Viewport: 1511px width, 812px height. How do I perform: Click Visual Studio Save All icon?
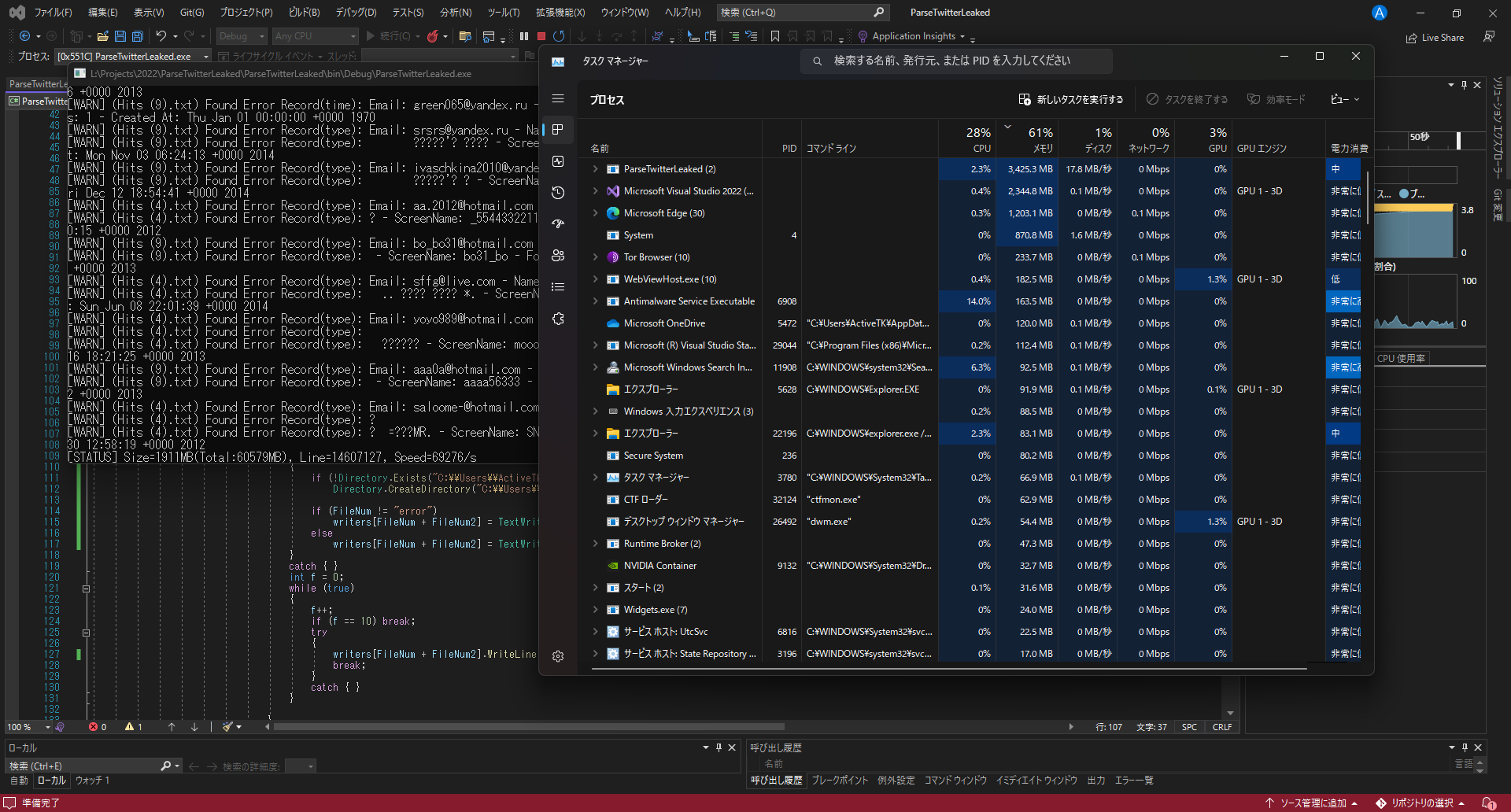click(x=137, y=36)
